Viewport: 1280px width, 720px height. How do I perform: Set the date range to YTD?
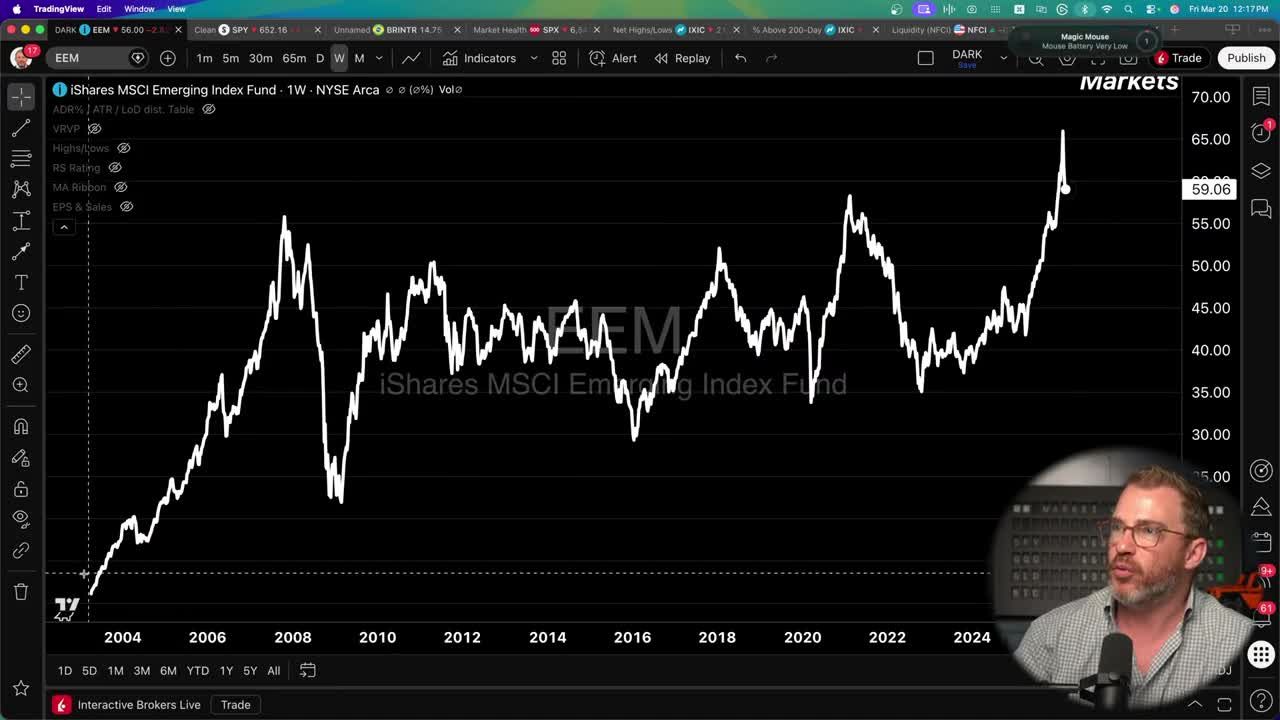[x=198, y=671]
